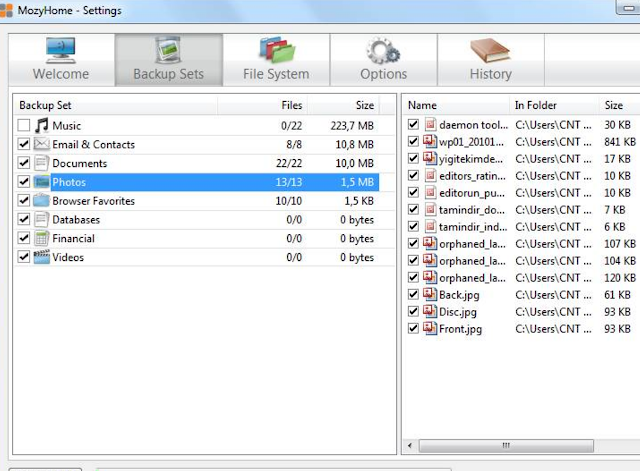Viewport: 640px width, 471px height.
Task: Click the tamindir_do file icon
Action: click(430, 209)
